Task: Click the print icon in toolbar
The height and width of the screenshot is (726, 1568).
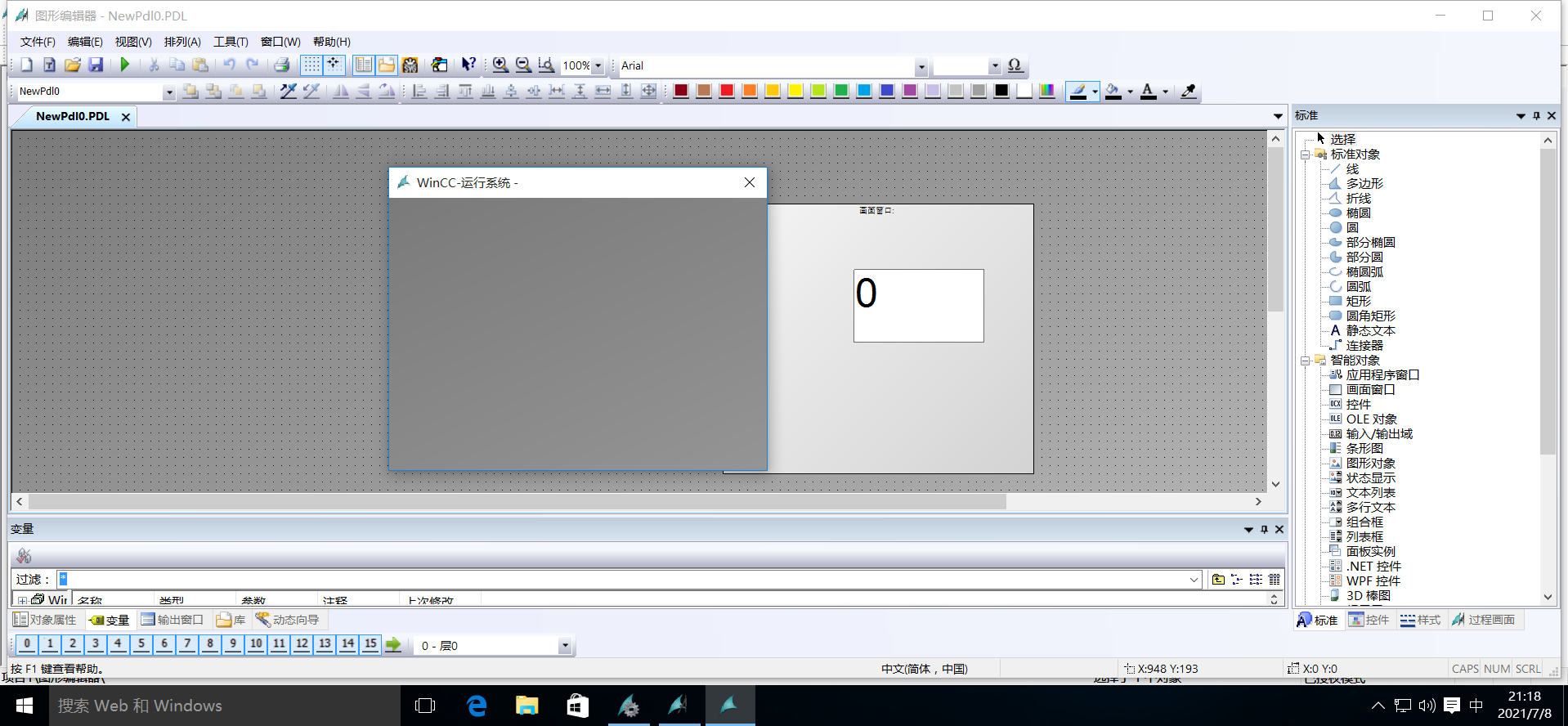Action: click(x=282, y=65)
